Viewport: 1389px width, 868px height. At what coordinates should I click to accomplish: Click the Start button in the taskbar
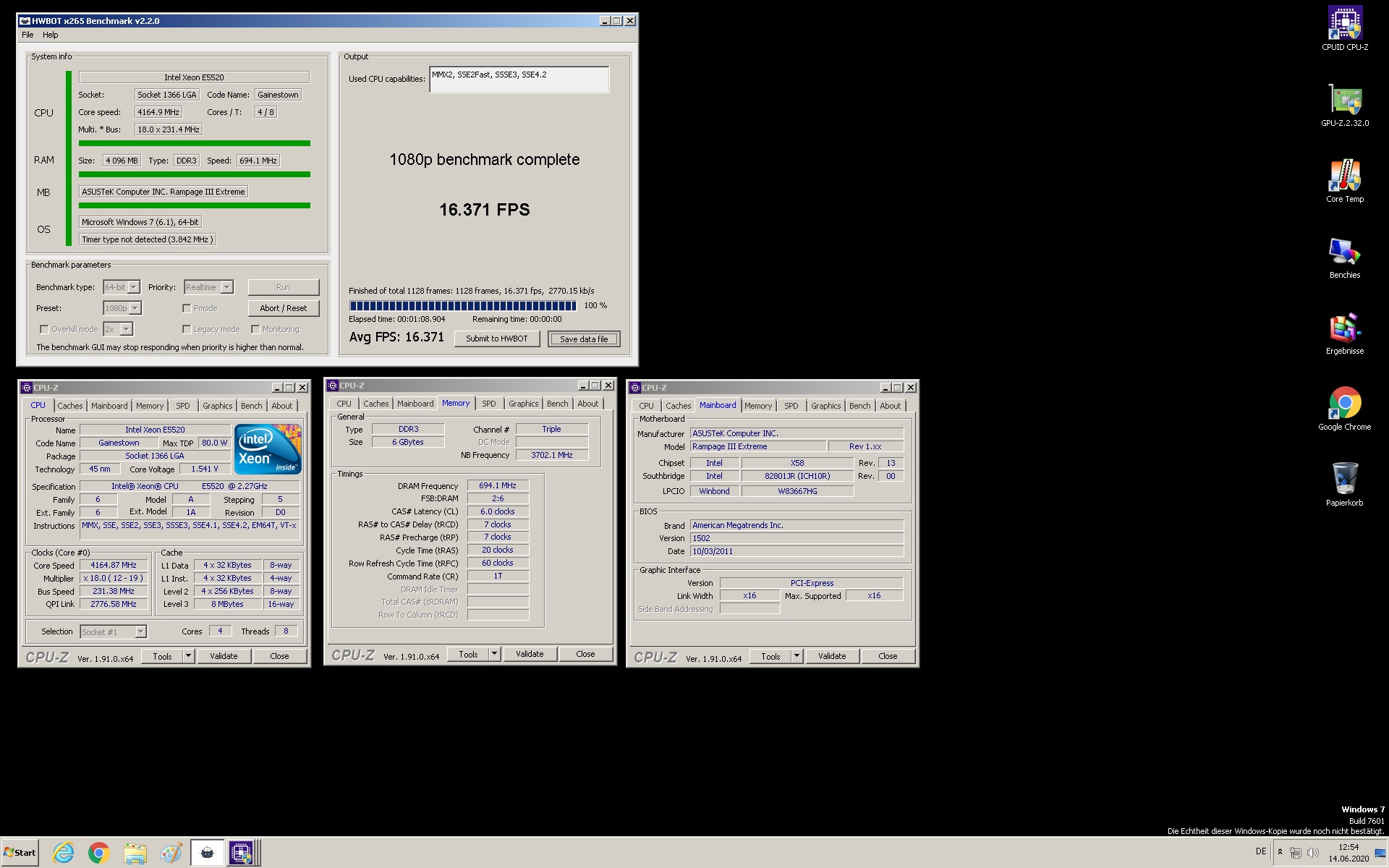(x=20, y=853)
